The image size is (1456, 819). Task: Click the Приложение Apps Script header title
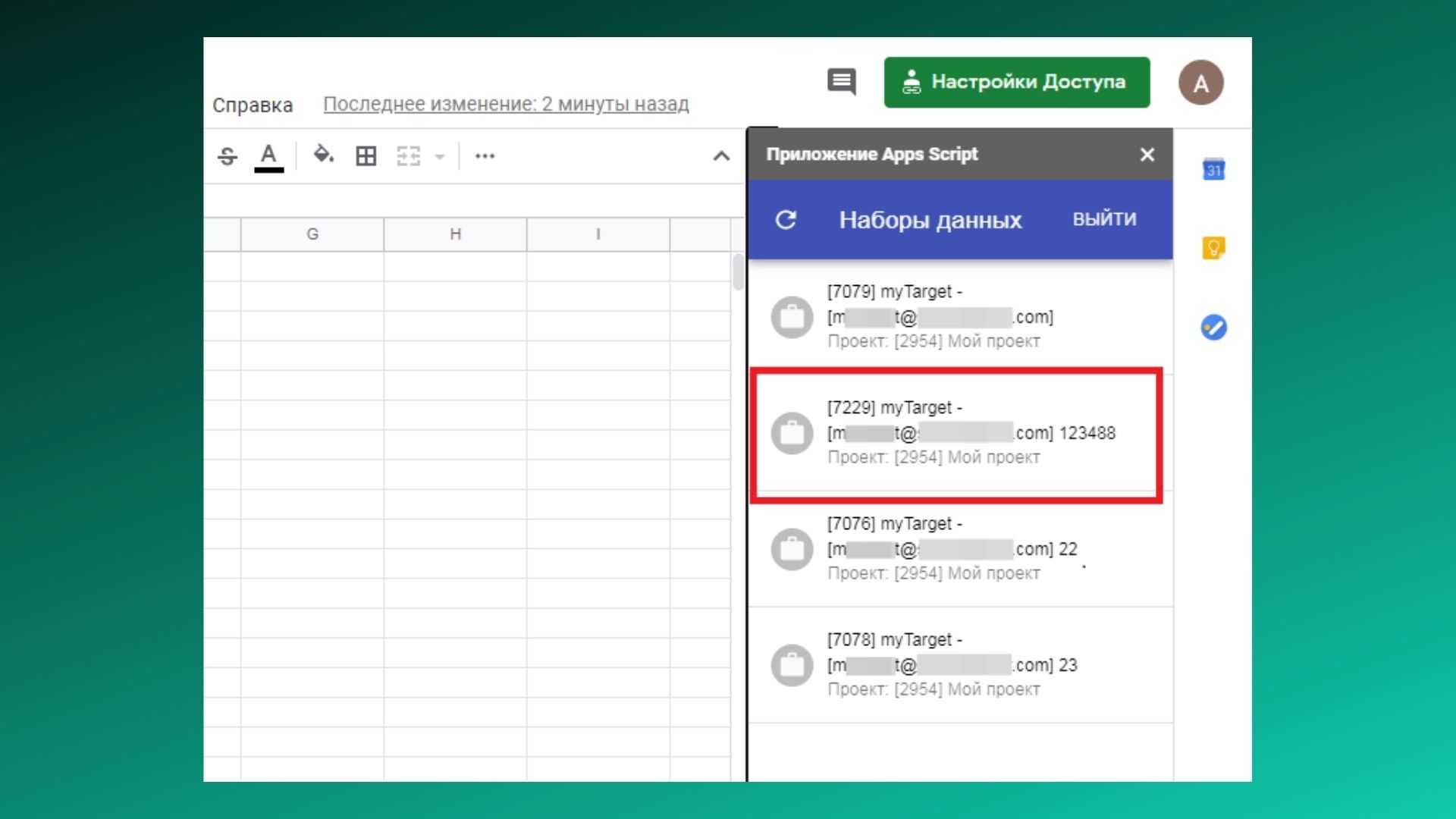click(x=872, y=154)
